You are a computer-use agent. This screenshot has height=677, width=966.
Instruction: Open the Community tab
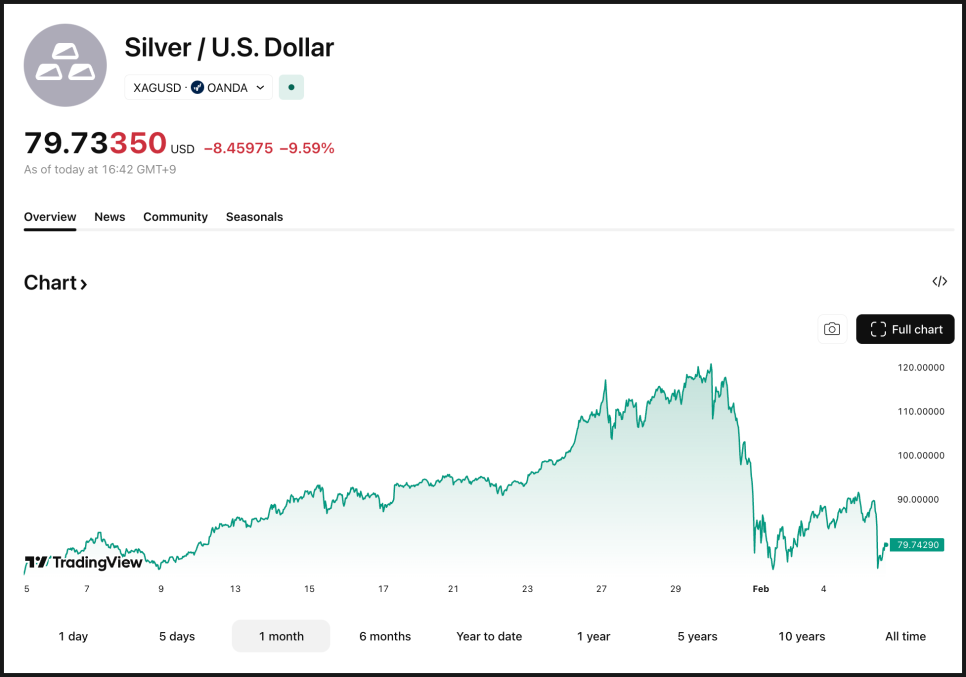pos(175,217)
